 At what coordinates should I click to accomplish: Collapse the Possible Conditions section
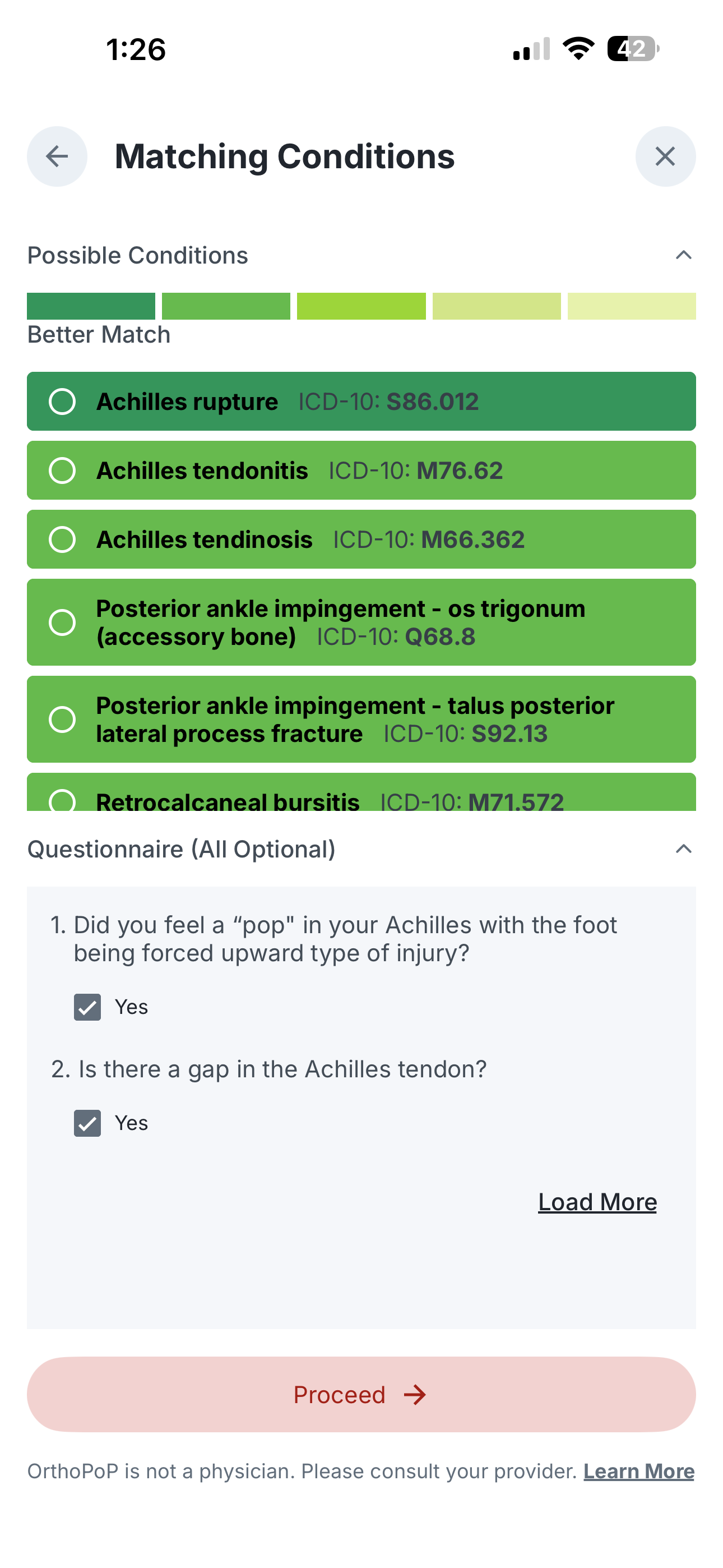coord(684,255)
